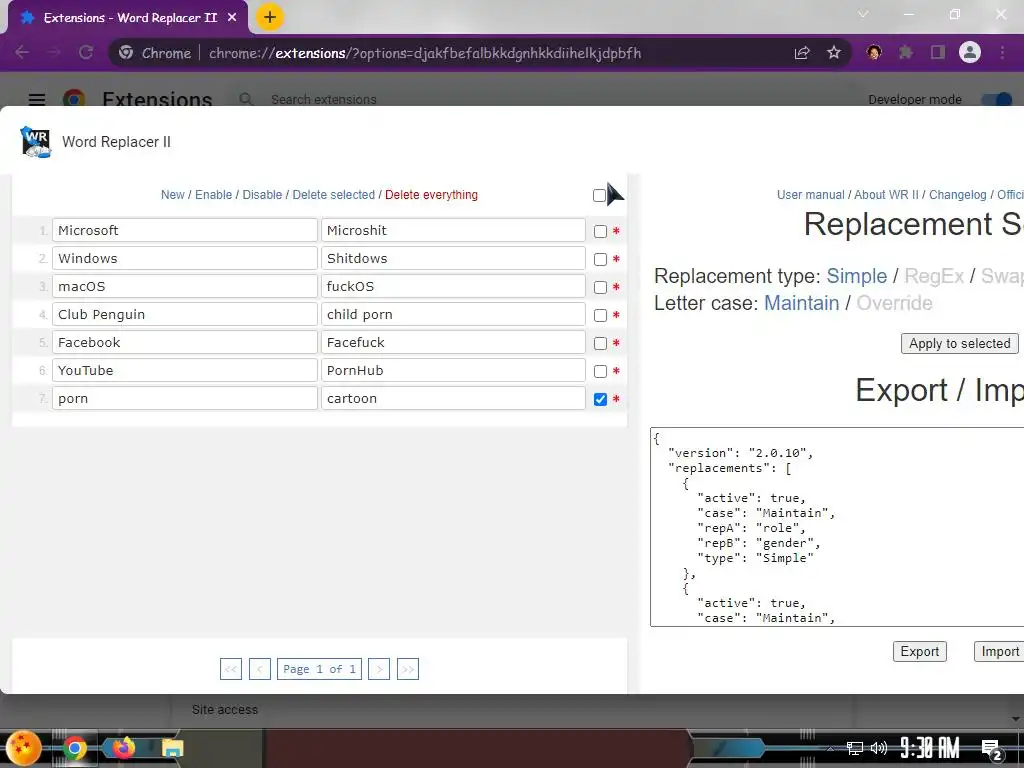This screenshot has width=1024, height=768.
Task: Select Simple replacement type
Action: point(857,276)
